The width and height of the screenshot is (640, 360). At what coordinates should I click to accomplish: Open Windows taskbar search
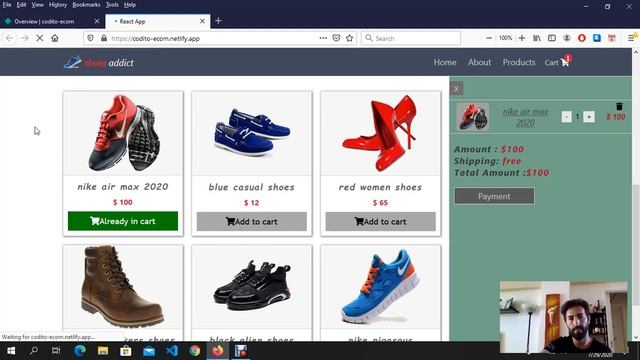pos(34,351)
